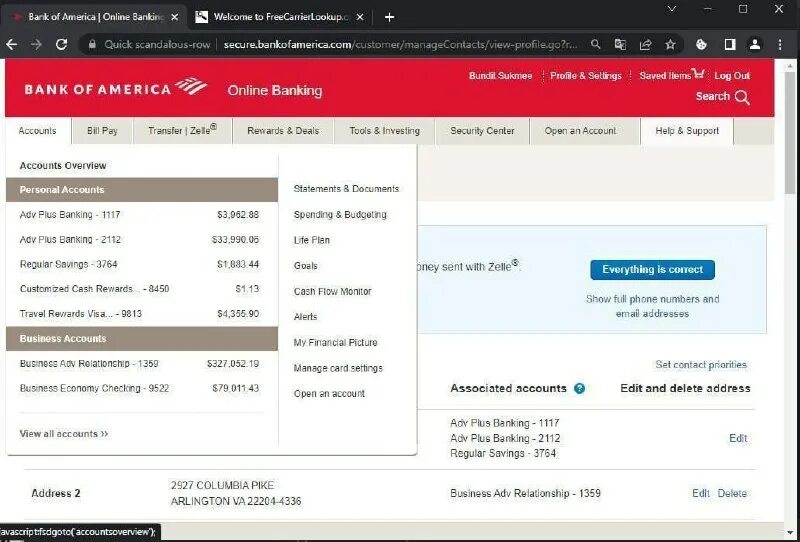This screenshot has width=800, height=542.
Task: Click the padlock site info icon
Action: (x=92, y=44)
